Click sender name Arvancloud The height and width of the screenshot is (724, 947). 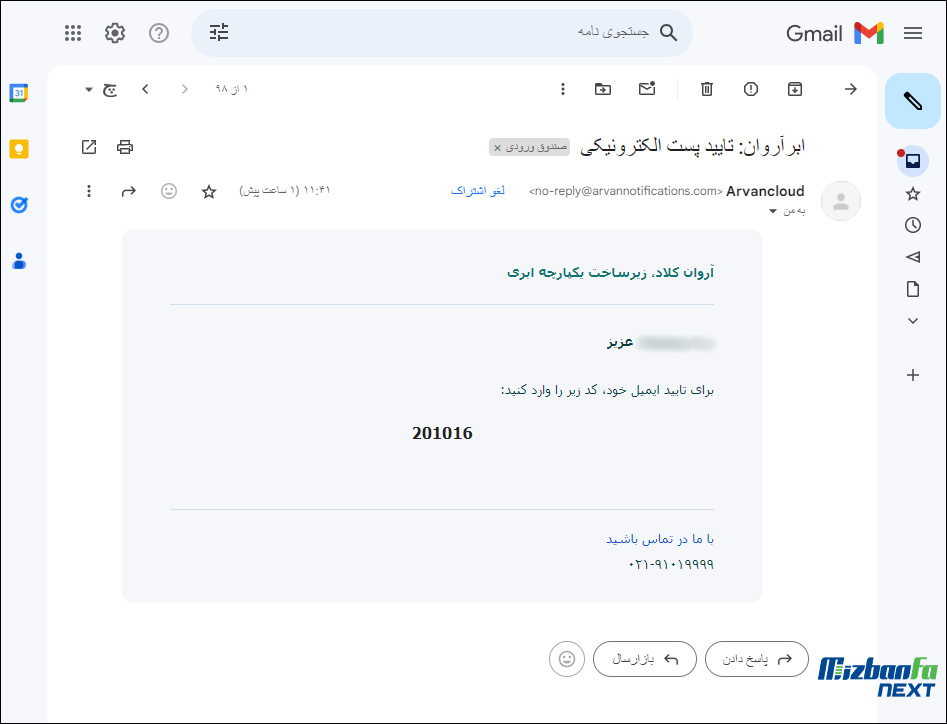pyautogui.click(x=765, y=191)
